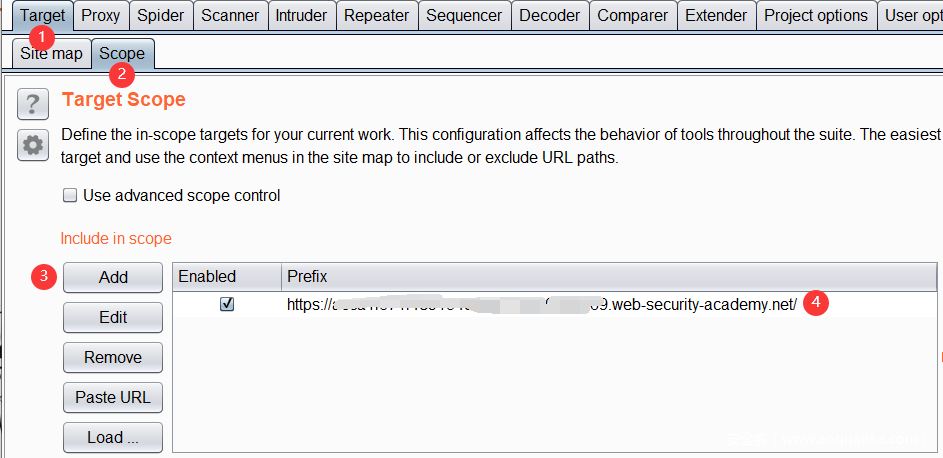Open the Target Scope settings gear

tap(33, 145)
